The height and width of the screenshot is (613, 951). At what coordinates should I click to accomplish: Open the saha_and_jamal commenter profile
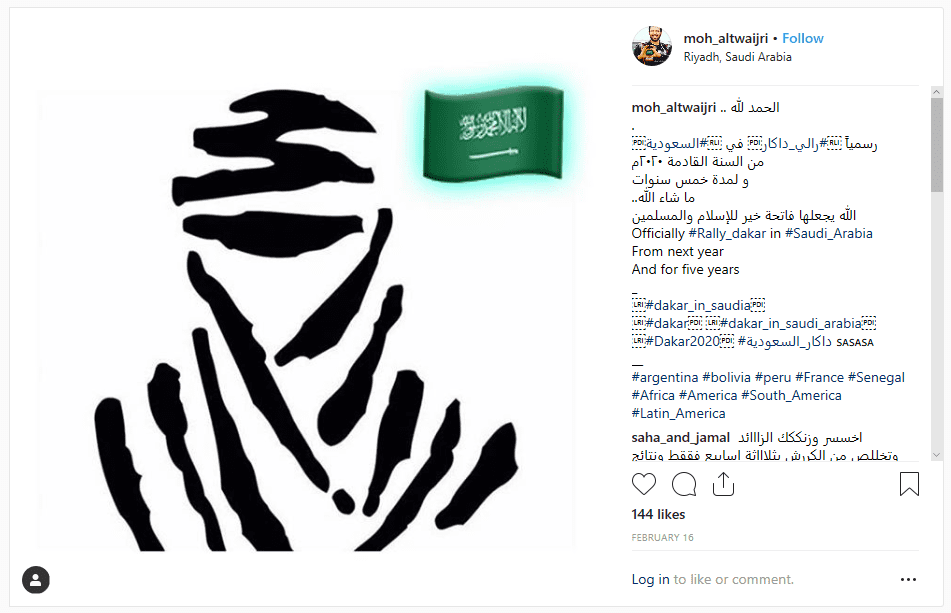(680, 438)
